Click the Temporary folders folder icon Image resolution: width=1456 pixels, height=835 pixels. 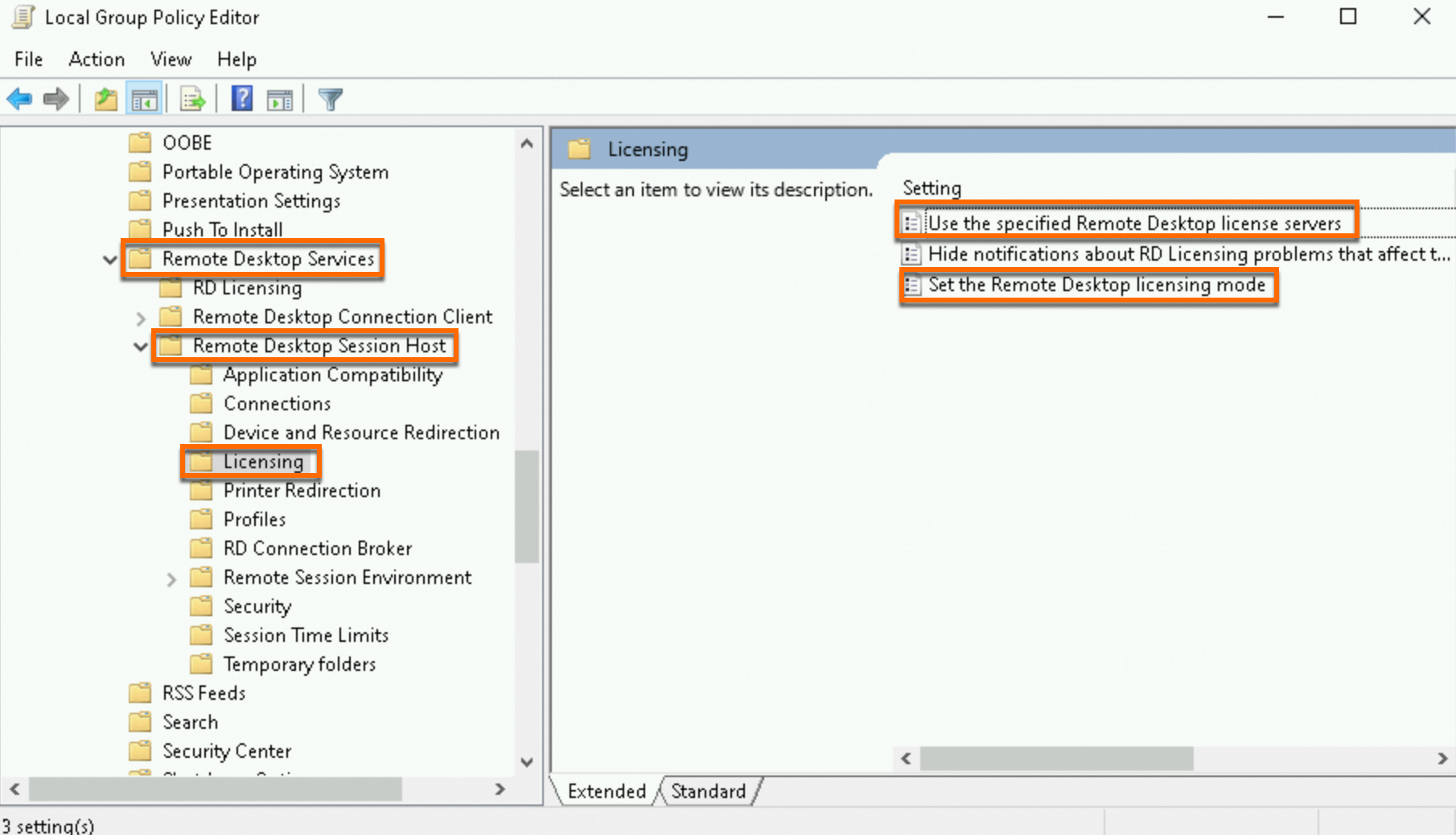tap(201, 664)
